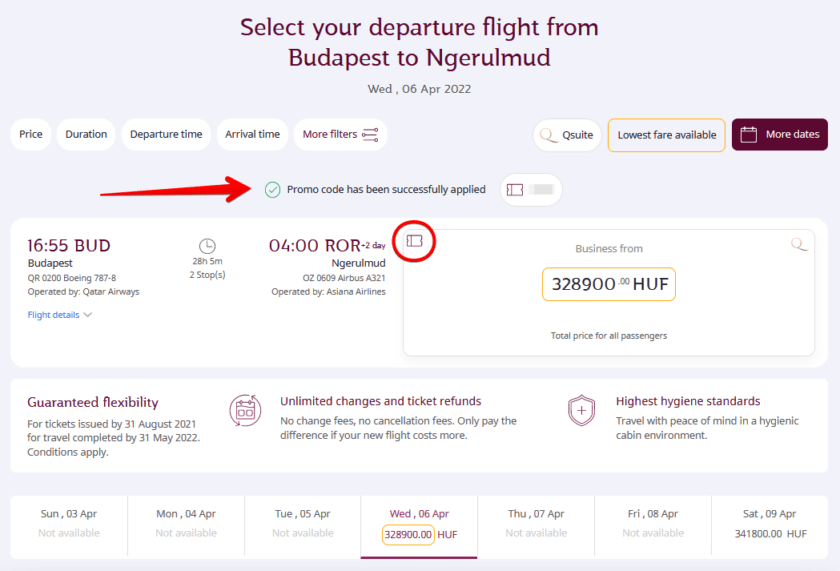Toggle the Lowest fare available filter
Screen dimensions: 840x571
pyautogui.click(x=666, y=135)
